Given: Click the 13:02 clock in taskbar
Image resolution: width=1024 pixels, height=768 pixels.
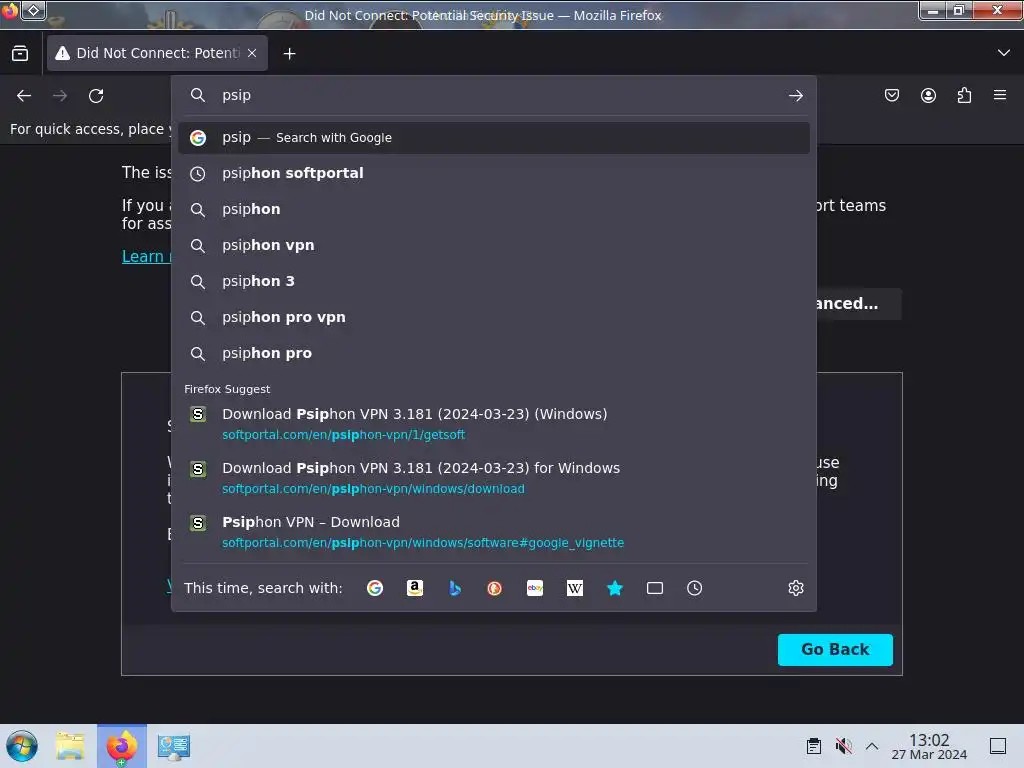Looking at the screenshot, I should click(929, 746).
